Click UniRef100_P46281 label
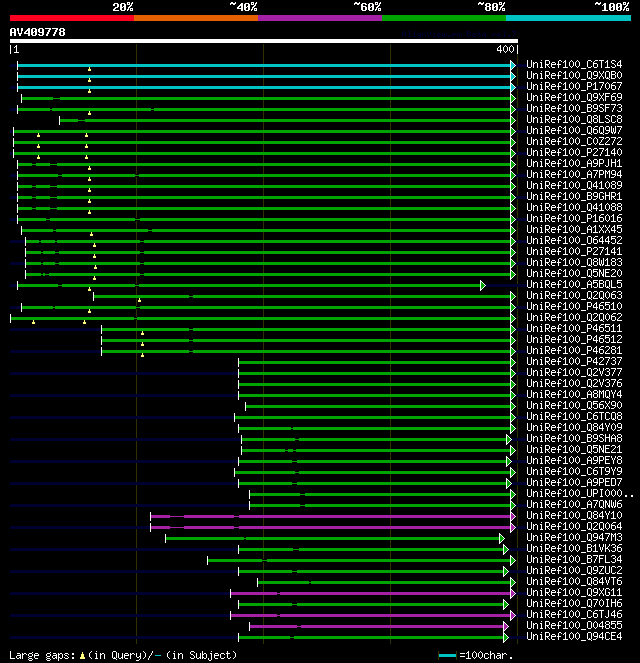Image resolution: width=640 pixels, height=663 pixels. (574, 350)
